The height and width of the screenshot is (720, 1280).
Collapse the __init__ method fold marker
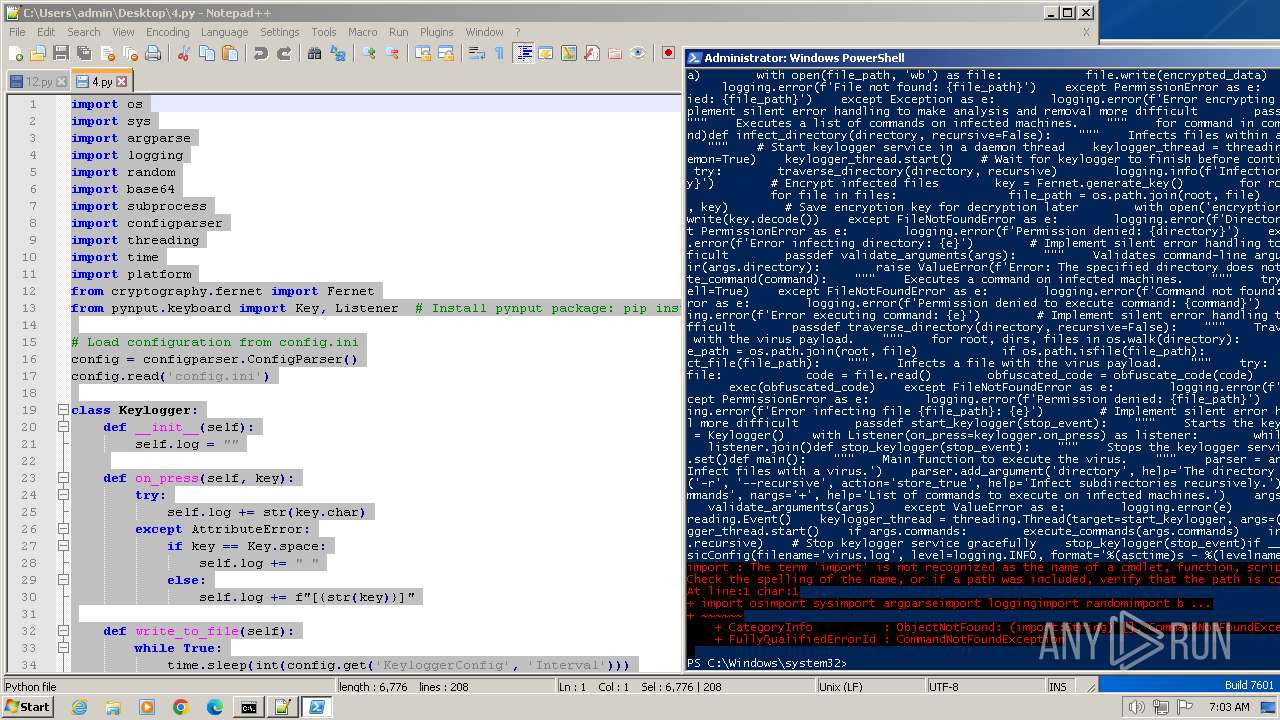point(63,427)
